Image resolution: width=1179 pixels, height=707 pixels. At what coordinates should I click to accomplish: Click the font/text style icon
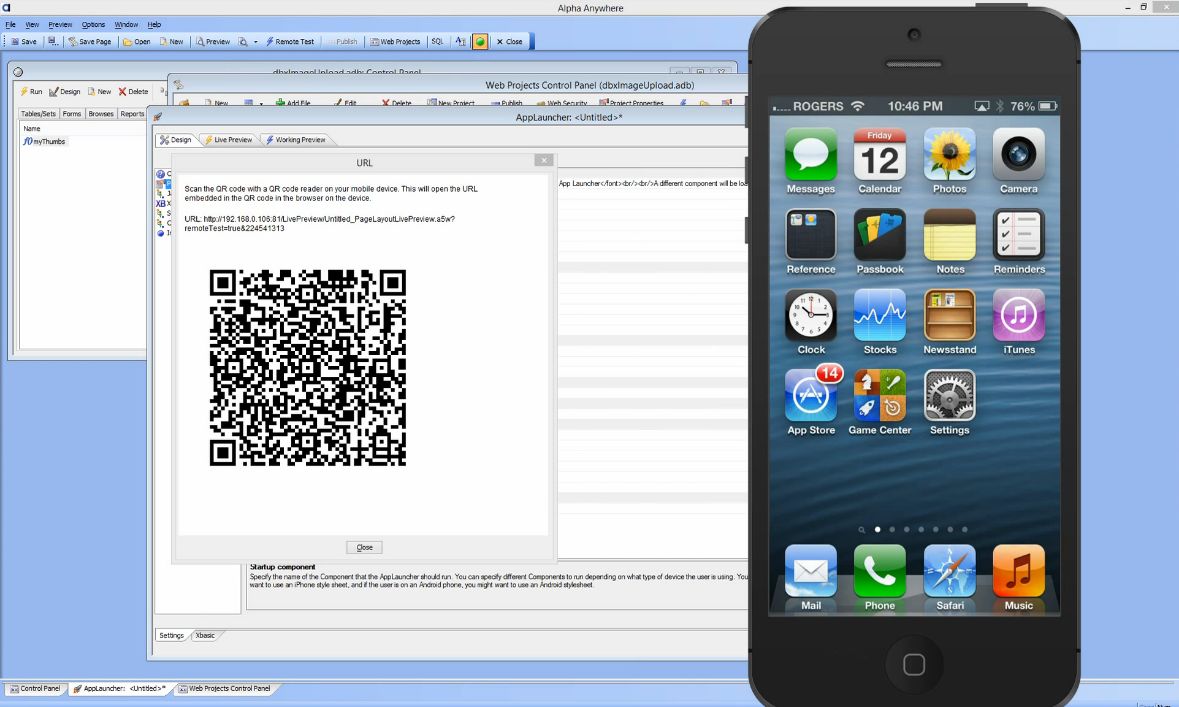pos(460,41)
